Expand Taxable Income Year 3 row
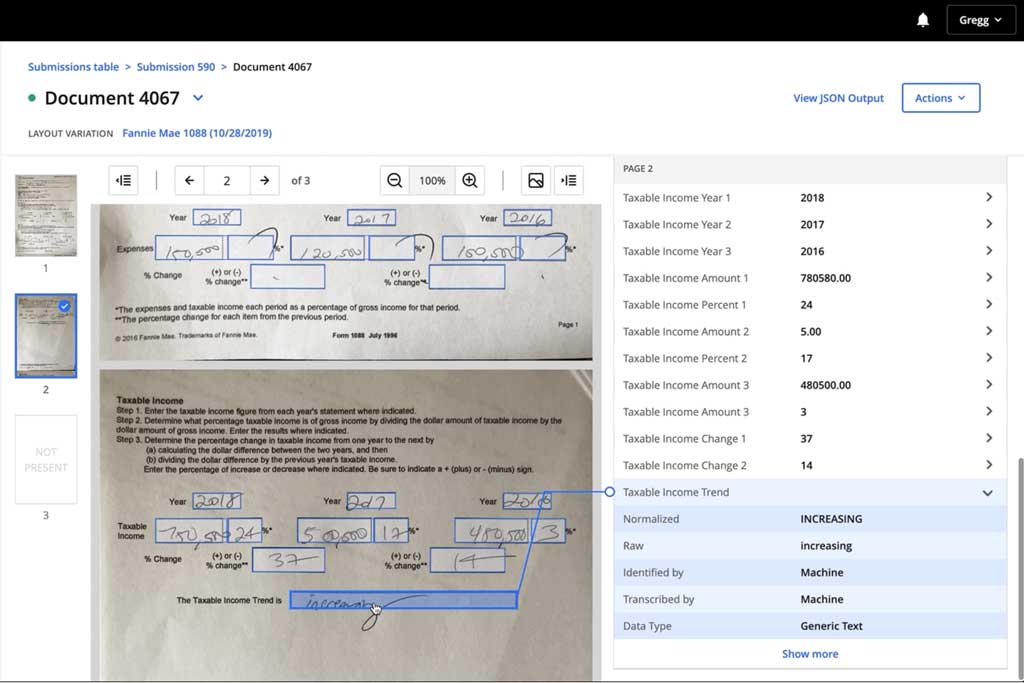Image resolution: width=1024 pixels, height=683 pixels. [809, 251]
